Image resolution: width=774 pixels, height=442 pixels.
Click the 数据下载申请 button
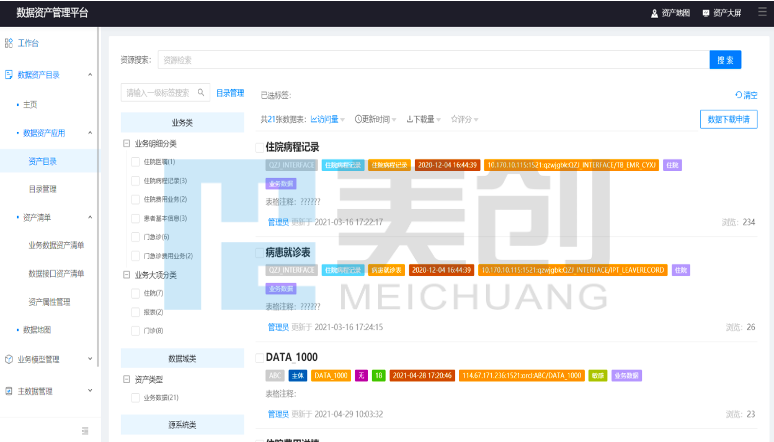(728, 119)
